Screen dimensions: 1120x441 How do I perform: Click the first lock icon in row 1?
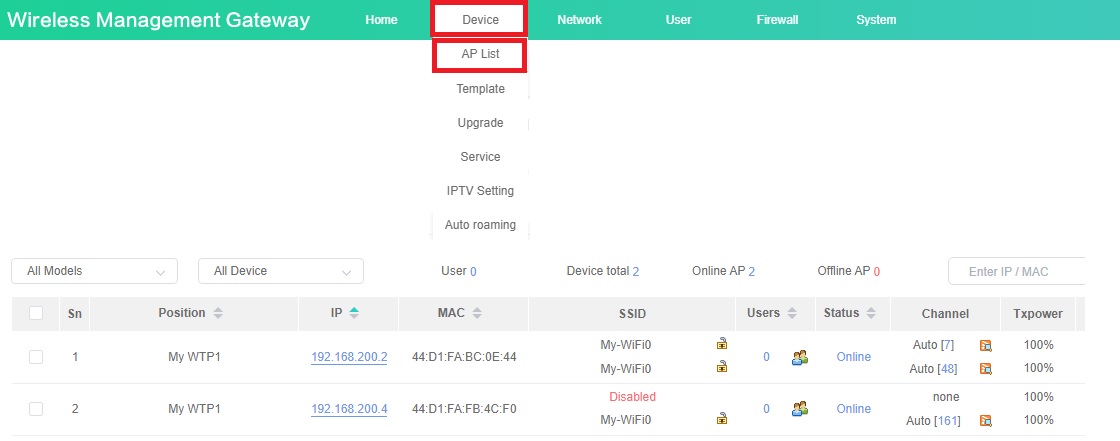coord(721,344)
